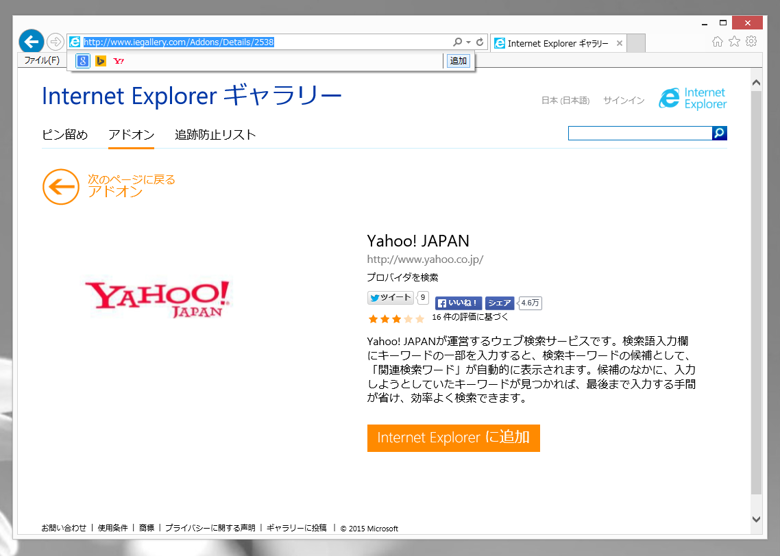Click the サインイン link
780x556 pixels.
624,100
